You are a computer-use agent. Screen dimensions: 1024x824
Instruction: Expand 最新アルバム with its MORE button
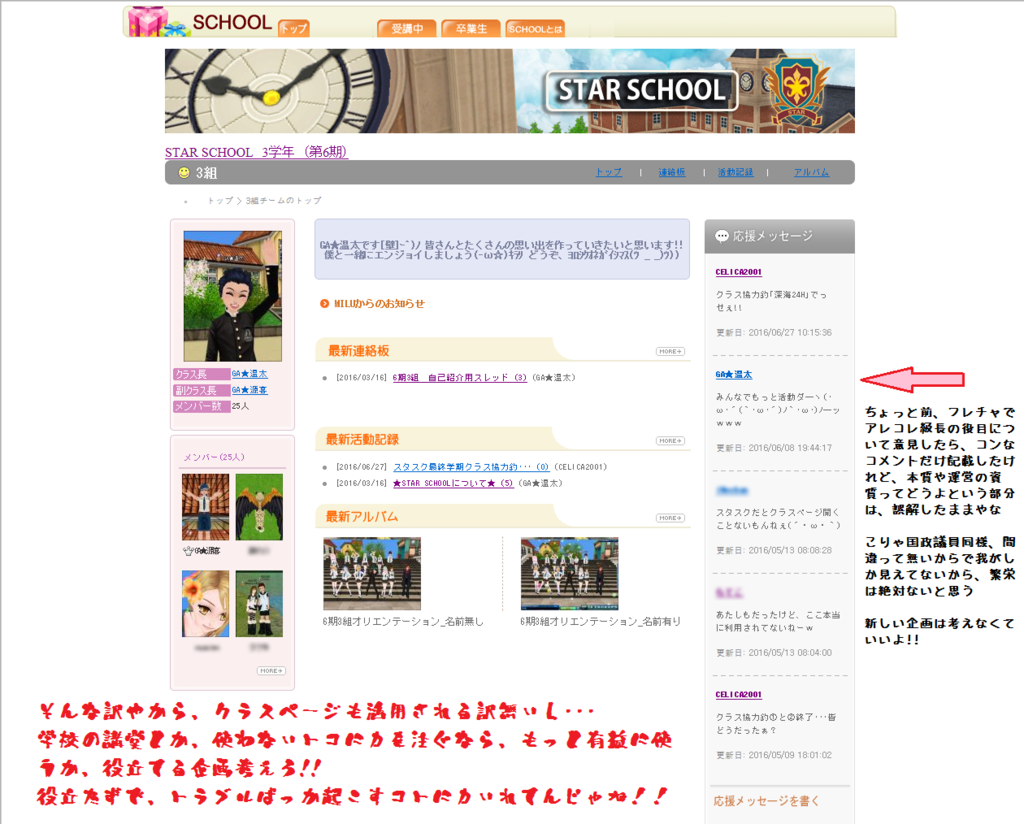click(670, 518)
